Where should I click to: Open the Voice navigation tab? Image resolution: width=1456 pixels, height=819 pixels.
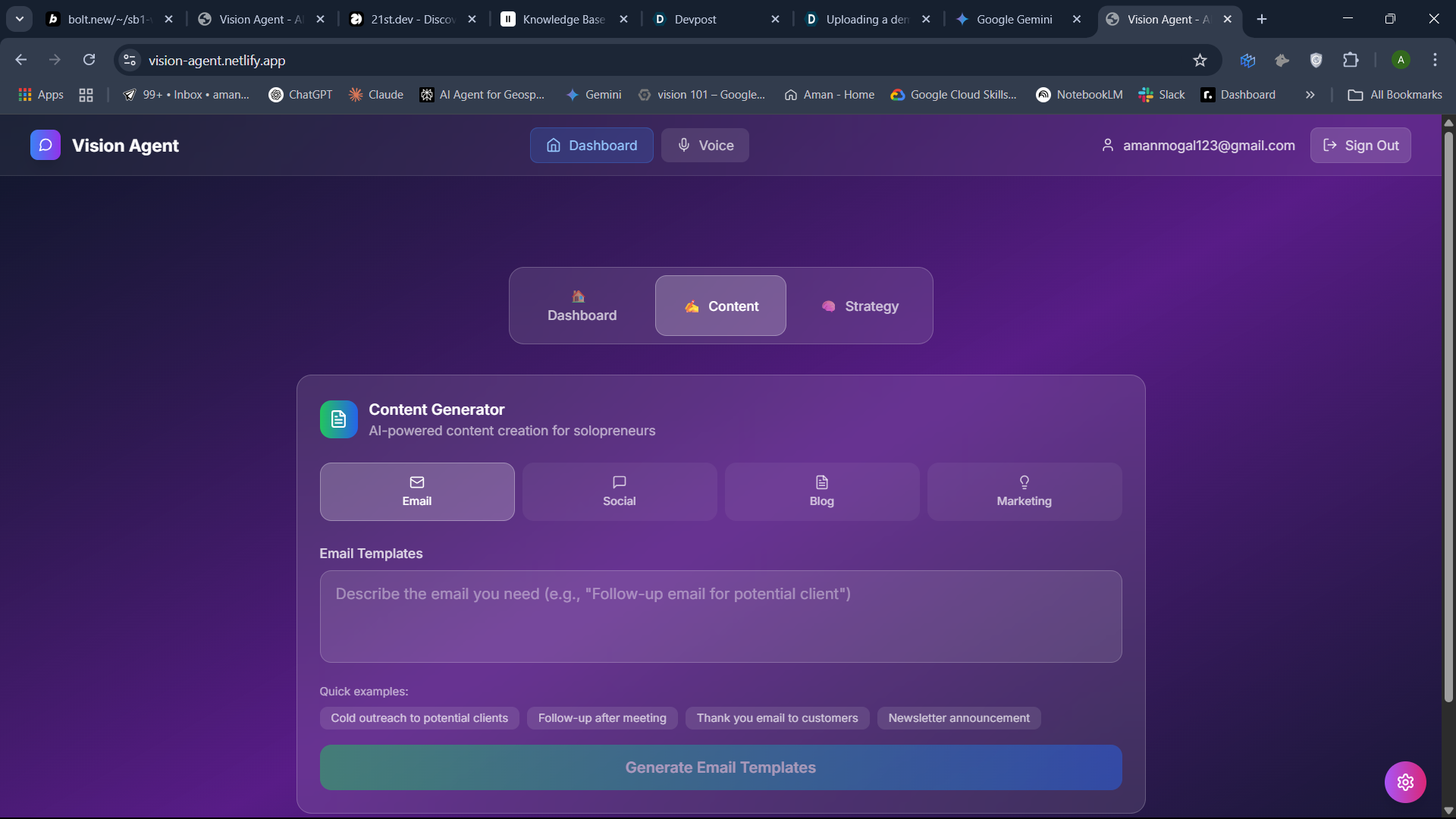coord(704,146)
